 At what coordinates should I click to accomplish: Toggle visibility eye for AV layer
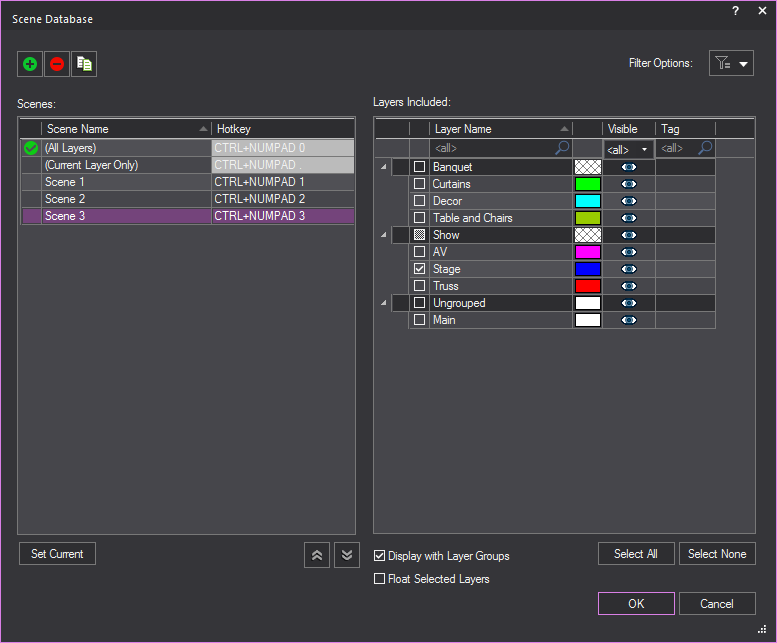[629, 252]
